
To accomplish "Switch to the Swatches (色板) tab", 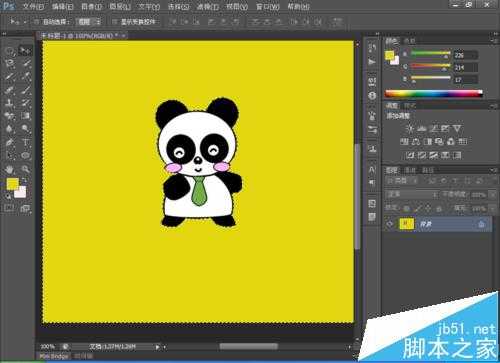I will tap(409, 41).
